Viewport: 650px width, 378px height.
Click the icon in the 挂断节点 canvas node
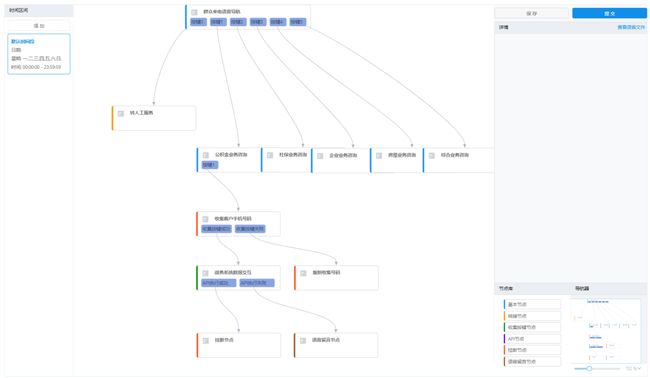pos(206,340)
